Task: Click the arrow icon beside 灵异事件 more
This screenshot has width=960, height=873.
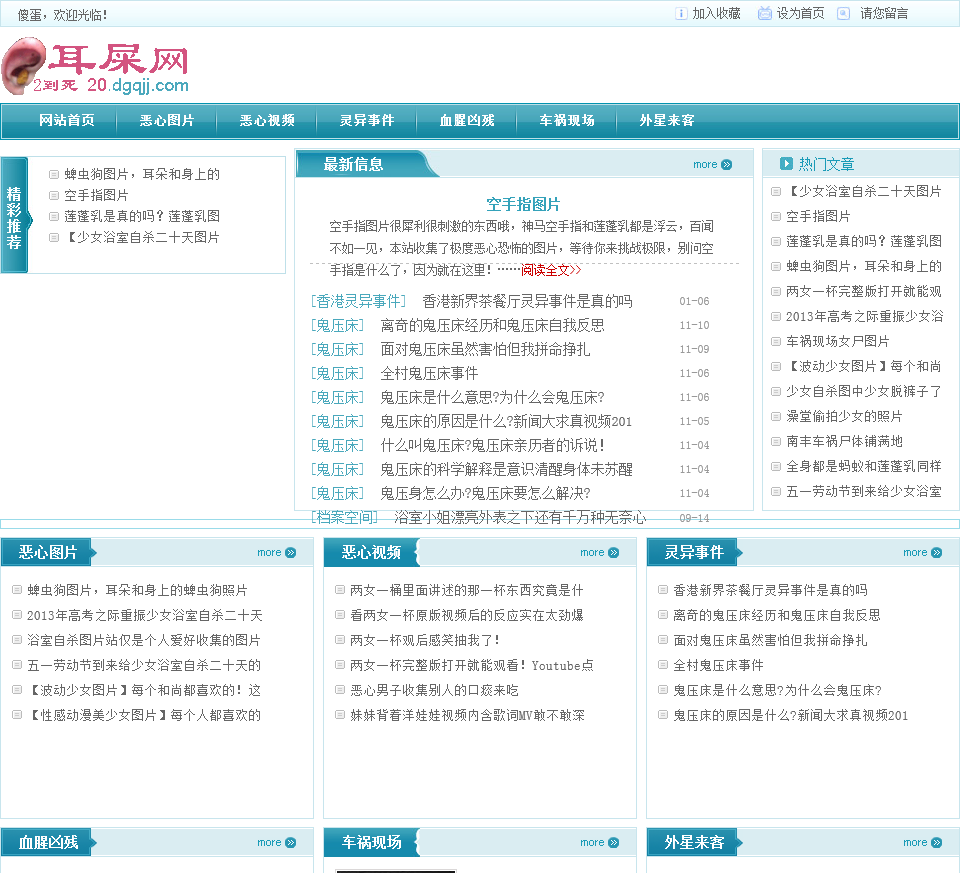Action: click(937, 552)
